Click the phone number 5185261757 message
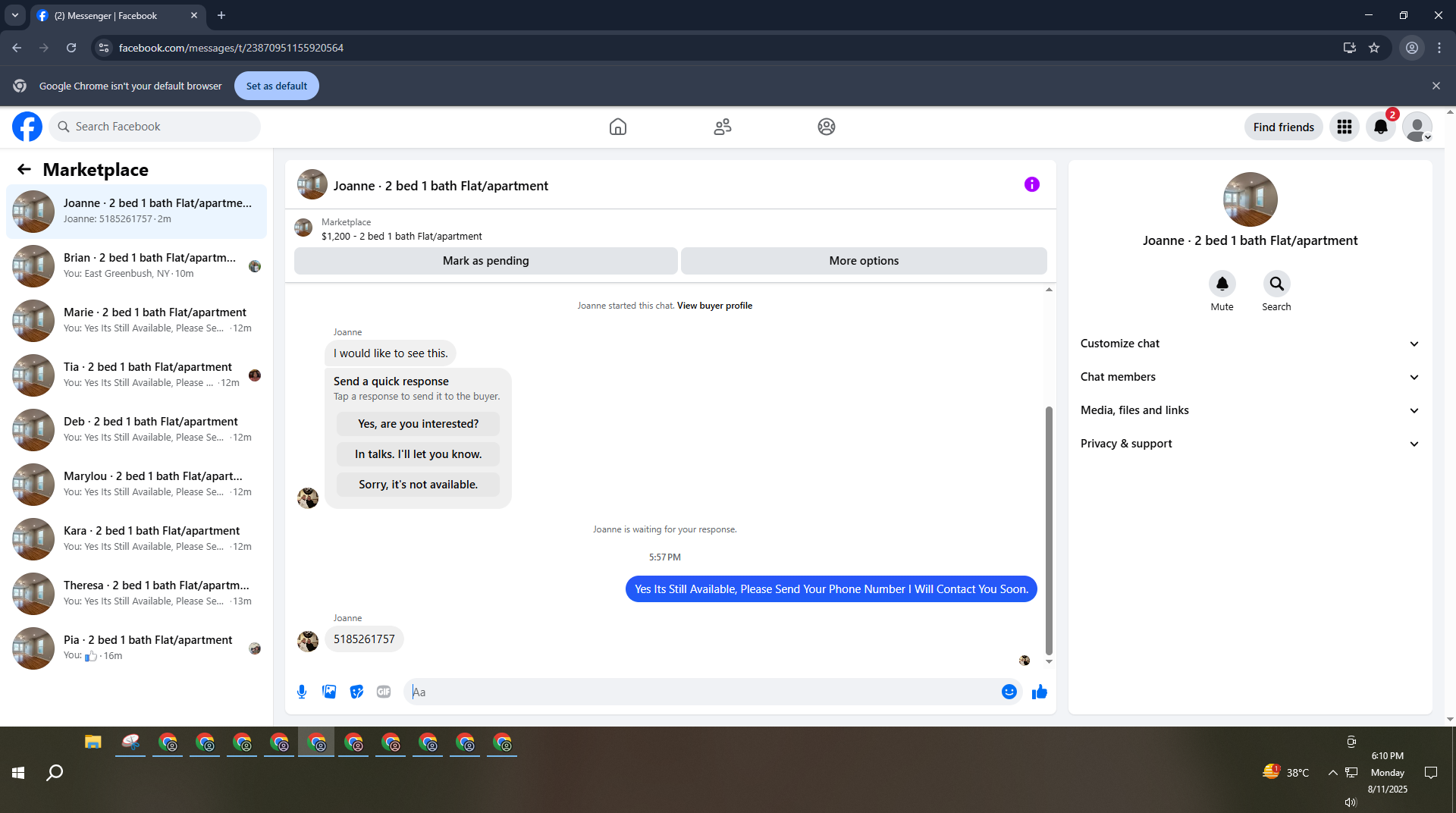Screen dimensions: 1456x813 pyautogui.click(x=364, y=639)
